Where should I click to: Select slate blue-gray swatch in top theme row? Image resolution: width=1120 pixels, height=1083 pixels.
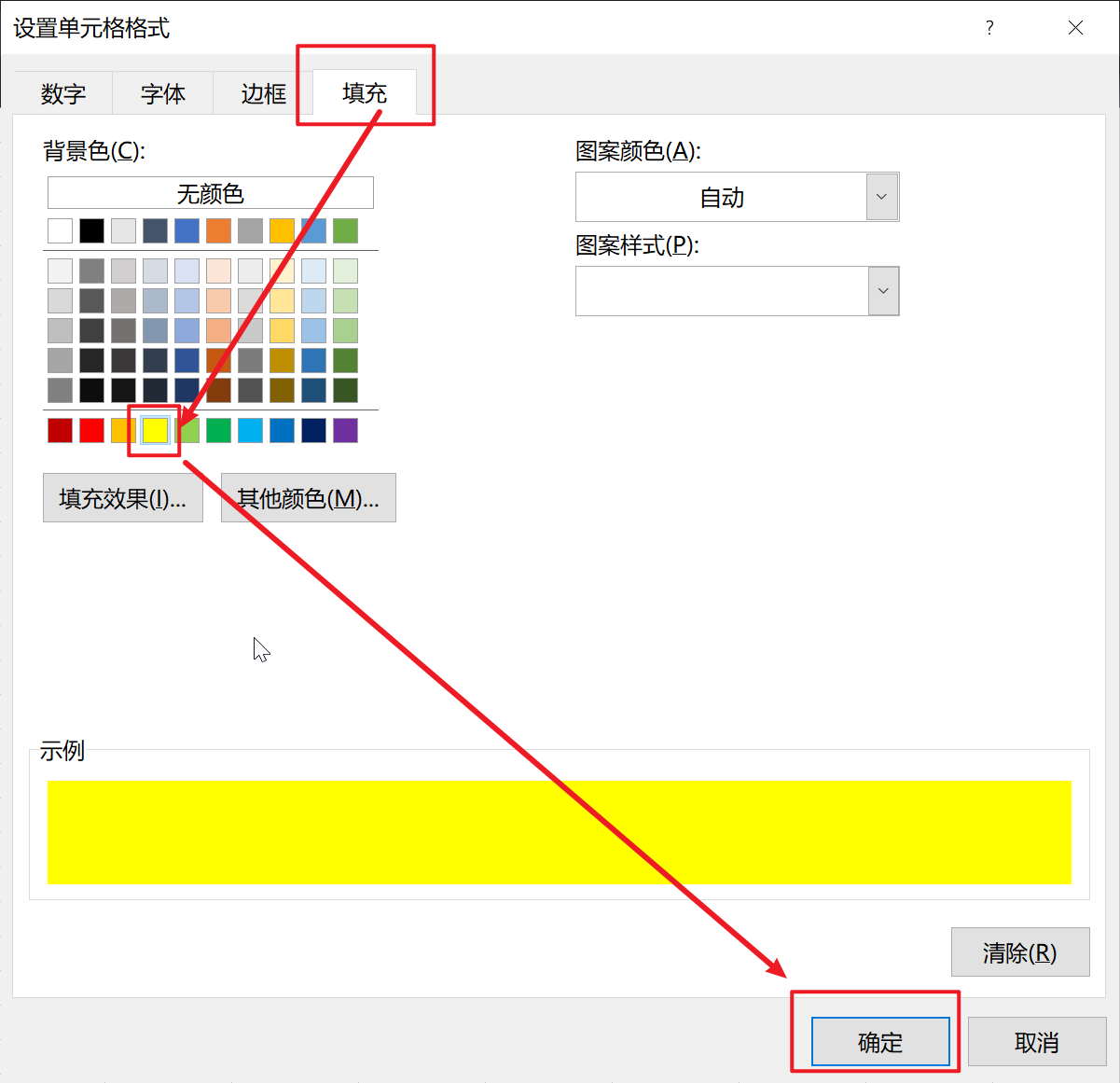156,230
